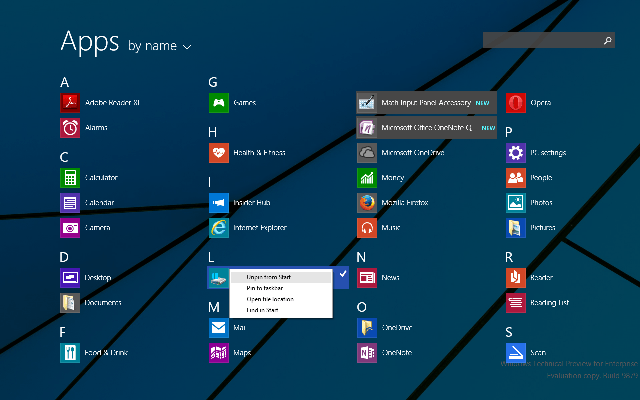Viewport: 640px width, 400px height.
Task: Open the Pictures folder
Action: (531, 228)
